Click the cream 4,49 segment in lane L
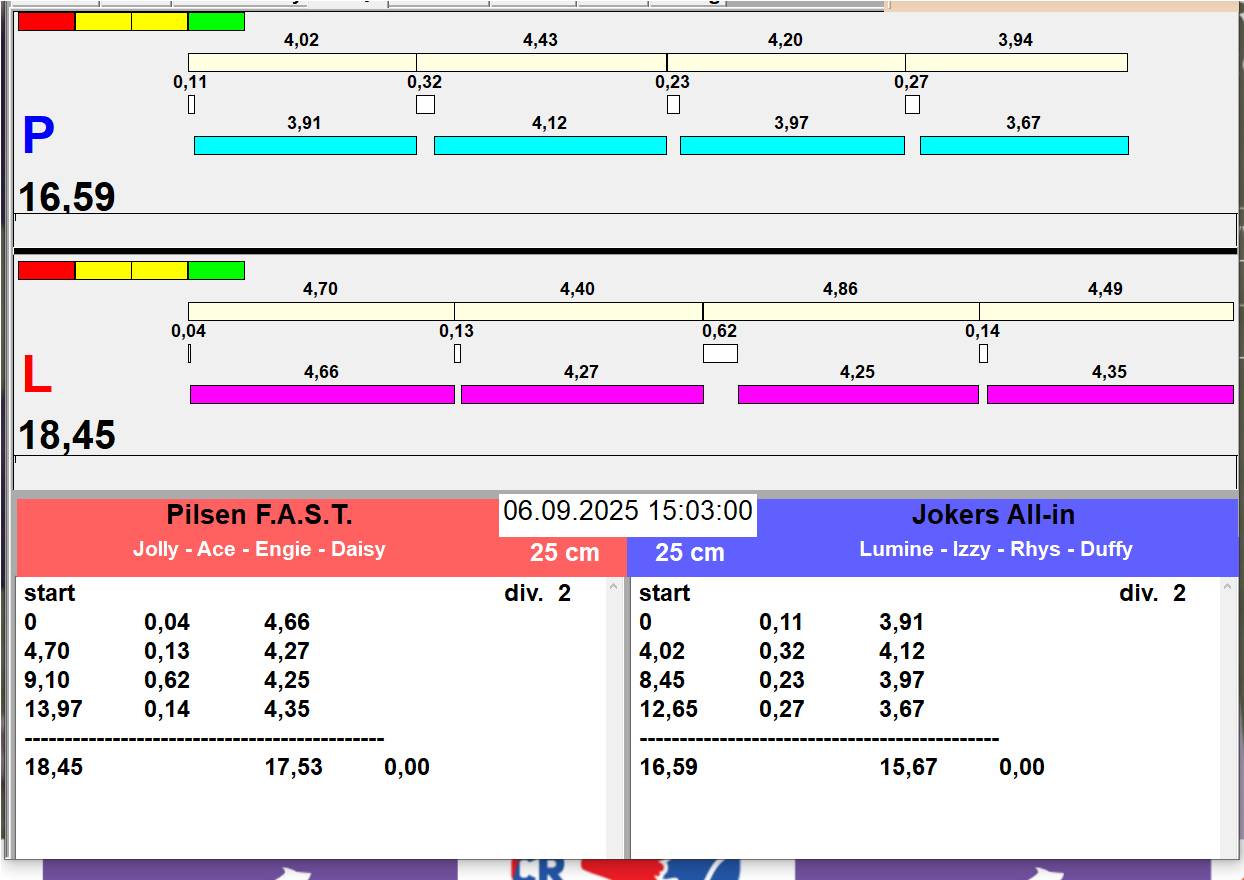The image size is (1244, 880). click(1107, 311)
